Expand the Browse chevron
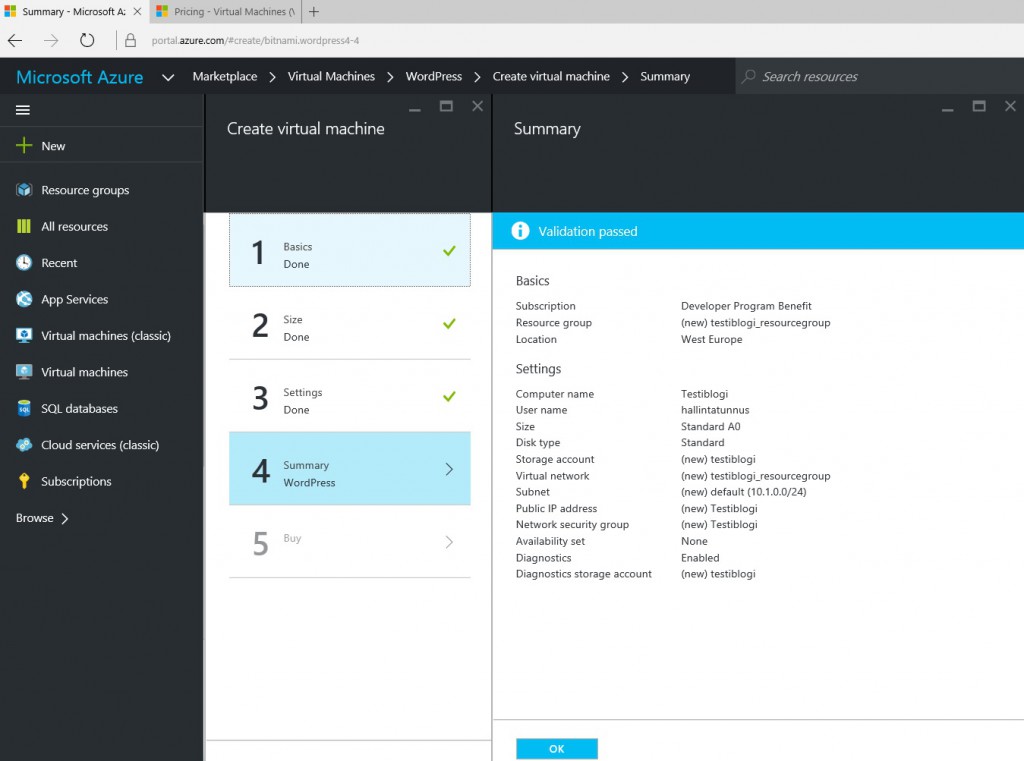Image resolution: width=1024 pixels, height=761 pixels. 65,519
